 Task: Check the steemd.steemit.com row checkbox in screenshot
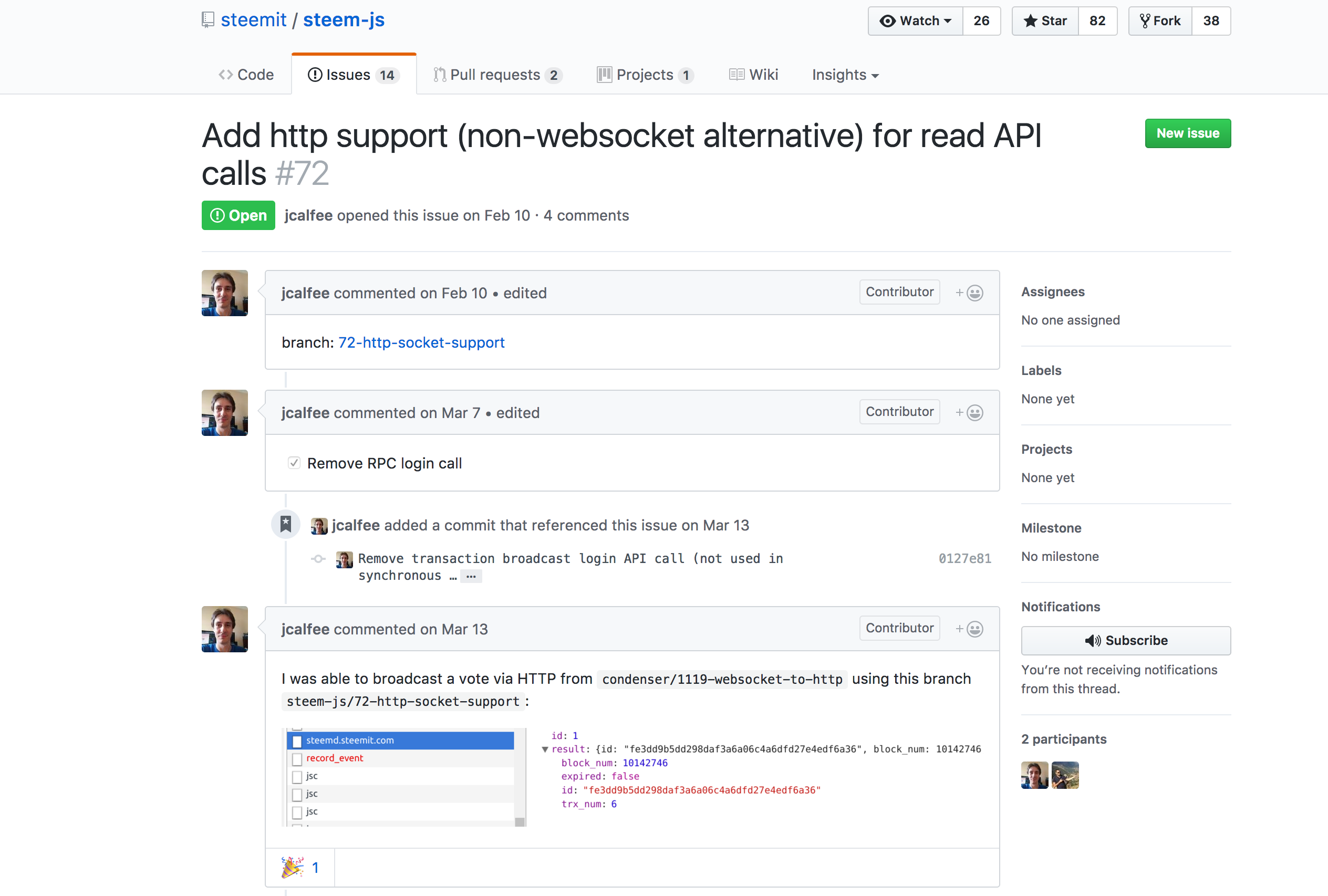pyautogui.click(x=297, y=741)
